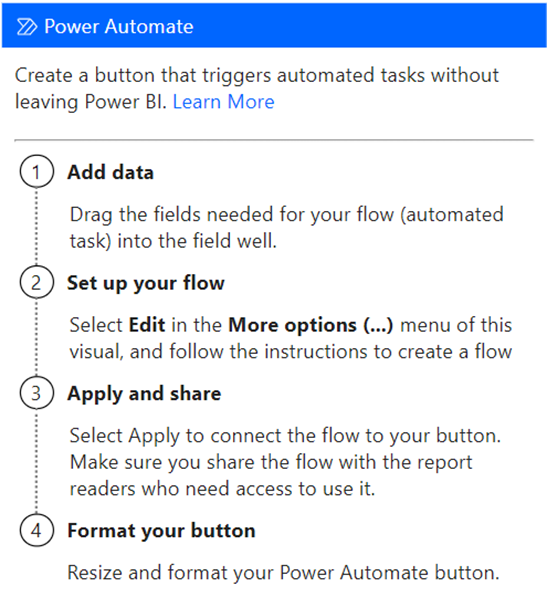
Task: Click the step 1 circle icon
Action: 37,171
